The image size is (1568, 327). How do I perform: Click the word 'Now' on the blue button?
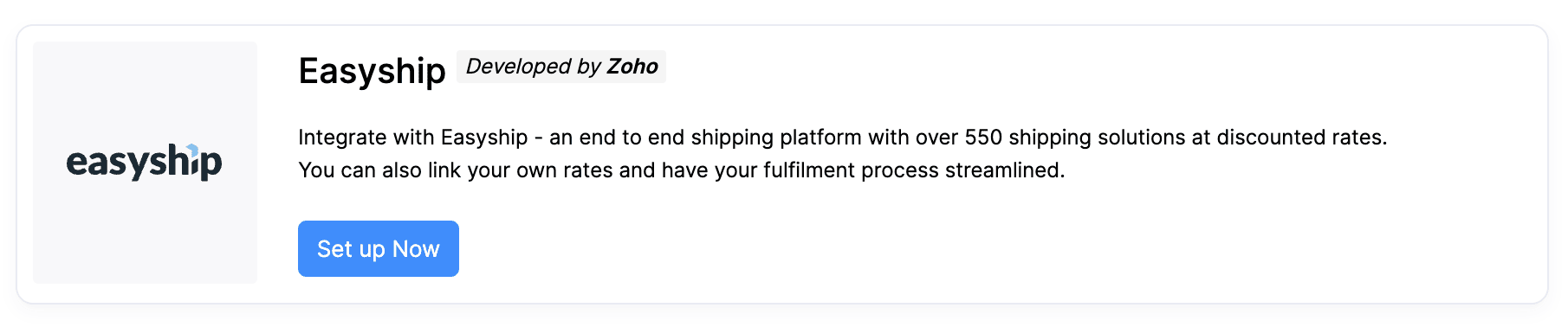coord(416,249)
